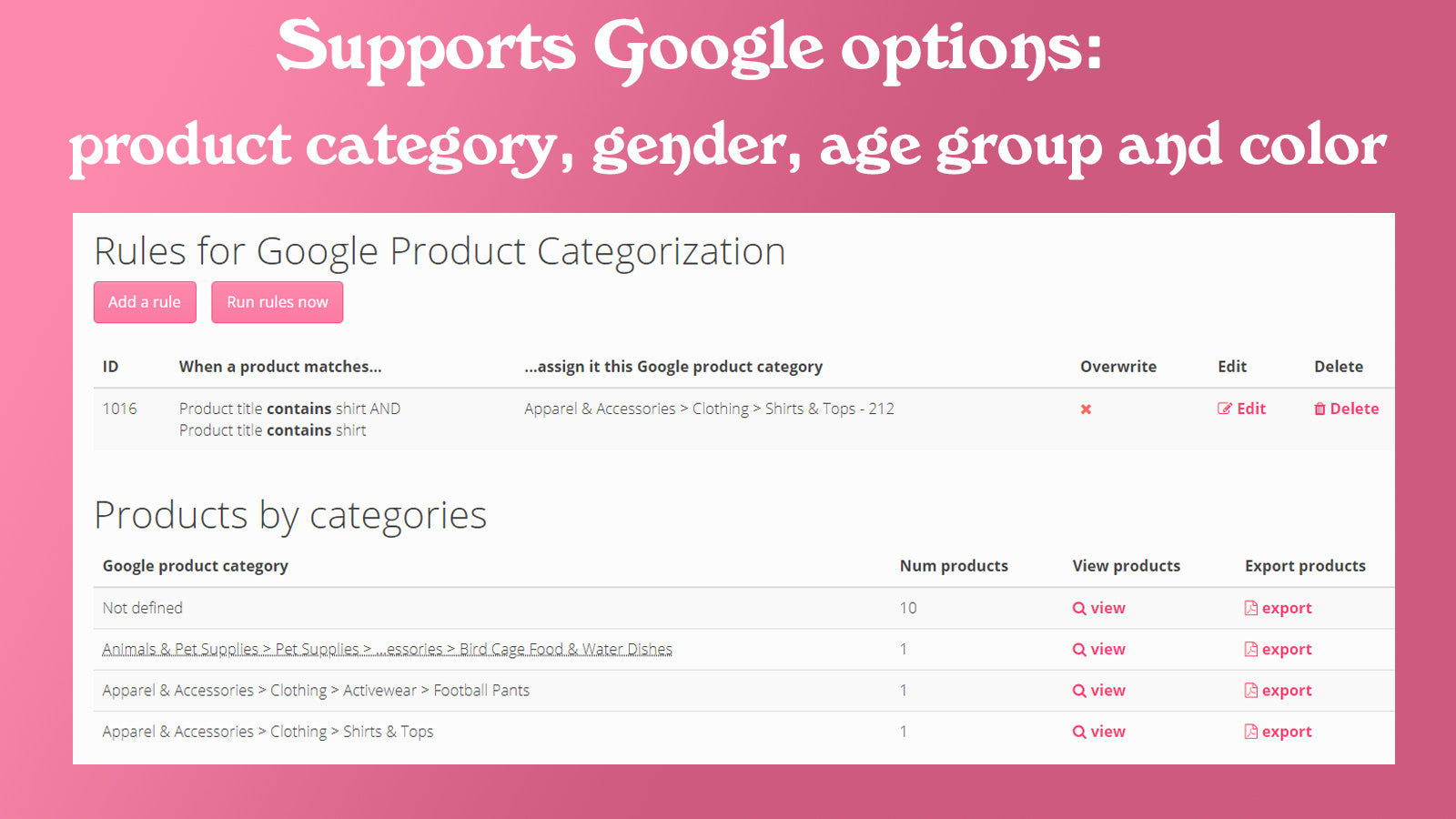Open the Animals & Pet Supplies category link
Screen dimensions: 1456x819
(387, 649)
